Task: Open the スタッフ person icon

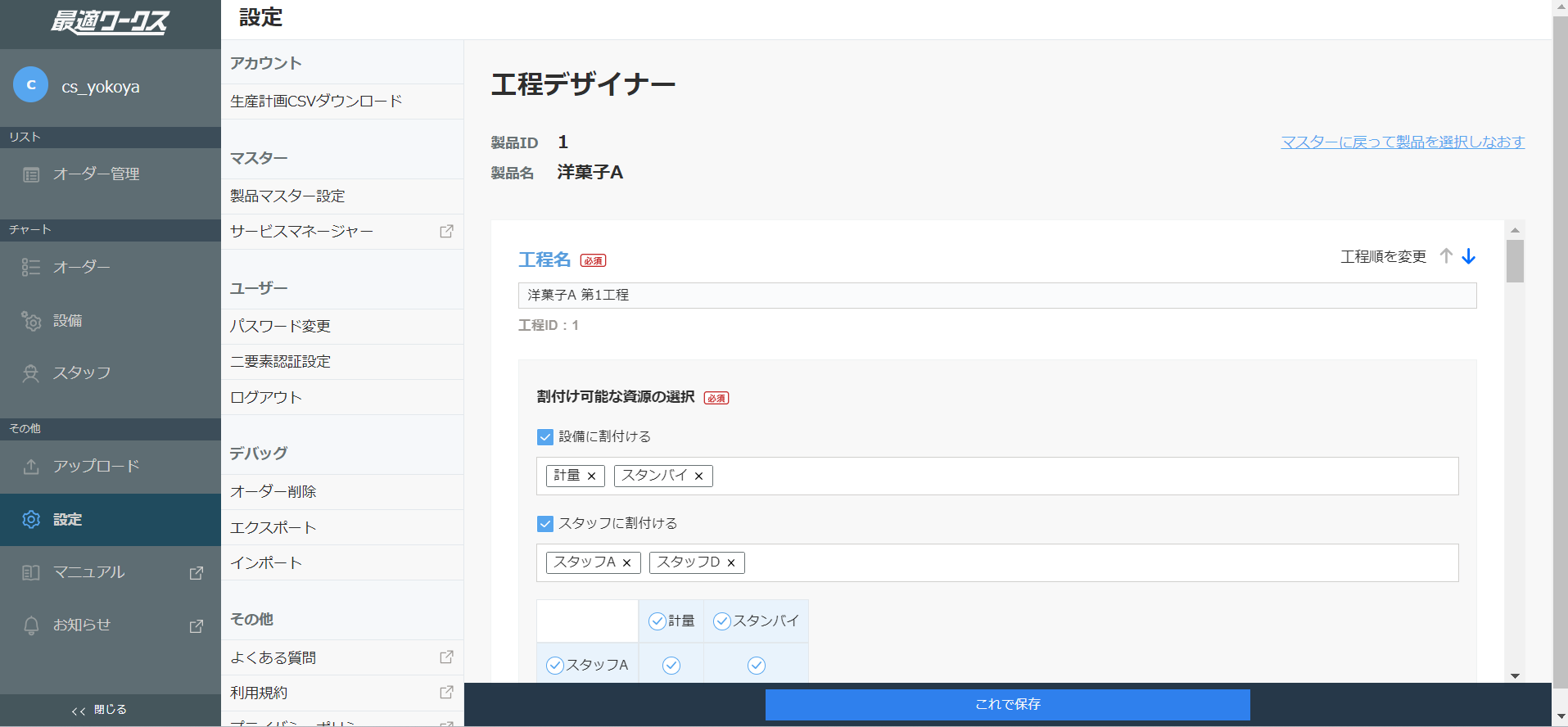Action: (x=31, y=373)
